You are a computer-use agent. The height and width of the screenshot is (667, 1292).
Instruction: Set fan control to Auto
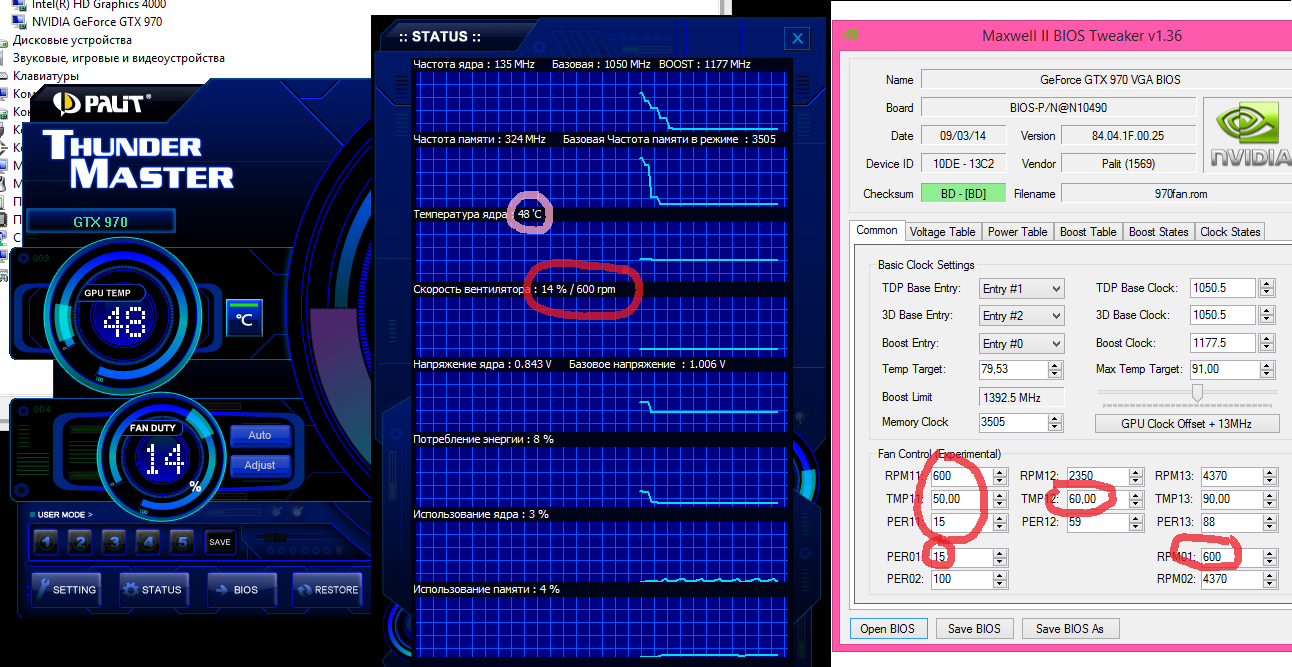tap(260, 436)
